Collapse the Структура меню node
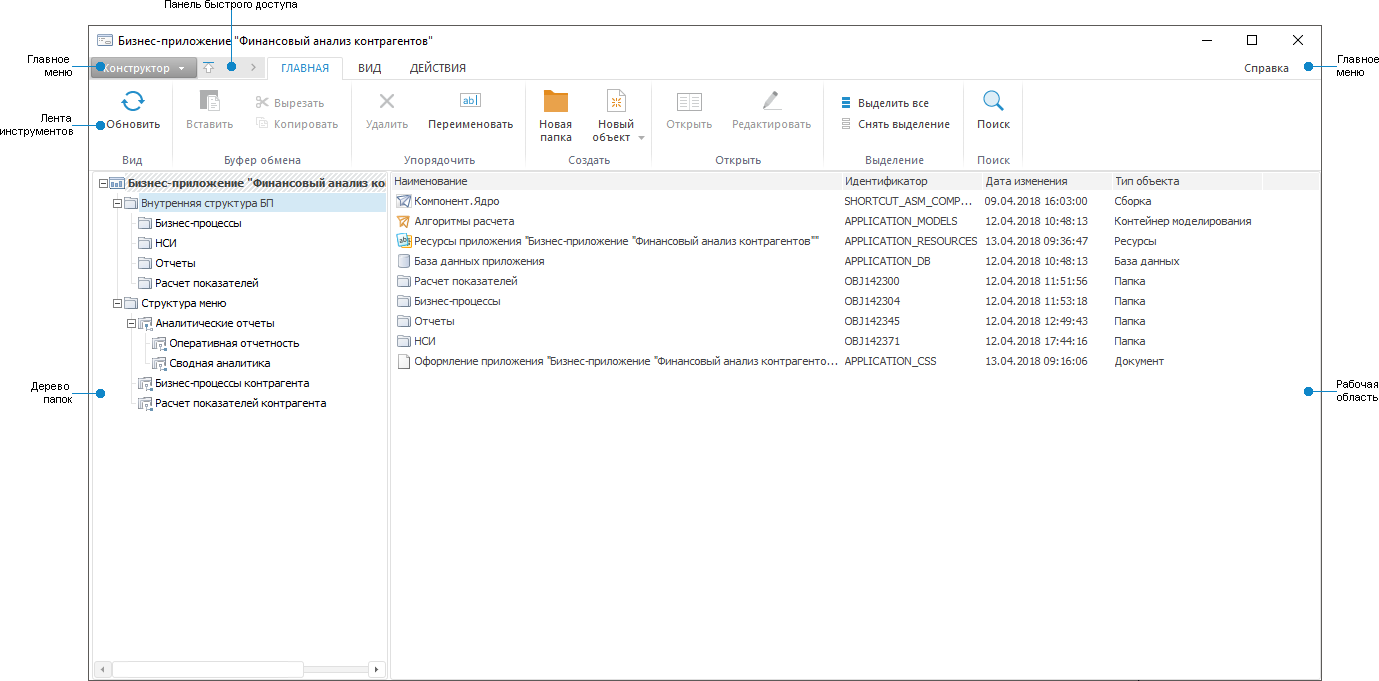The image size is (1379, 681). (117, 303)
